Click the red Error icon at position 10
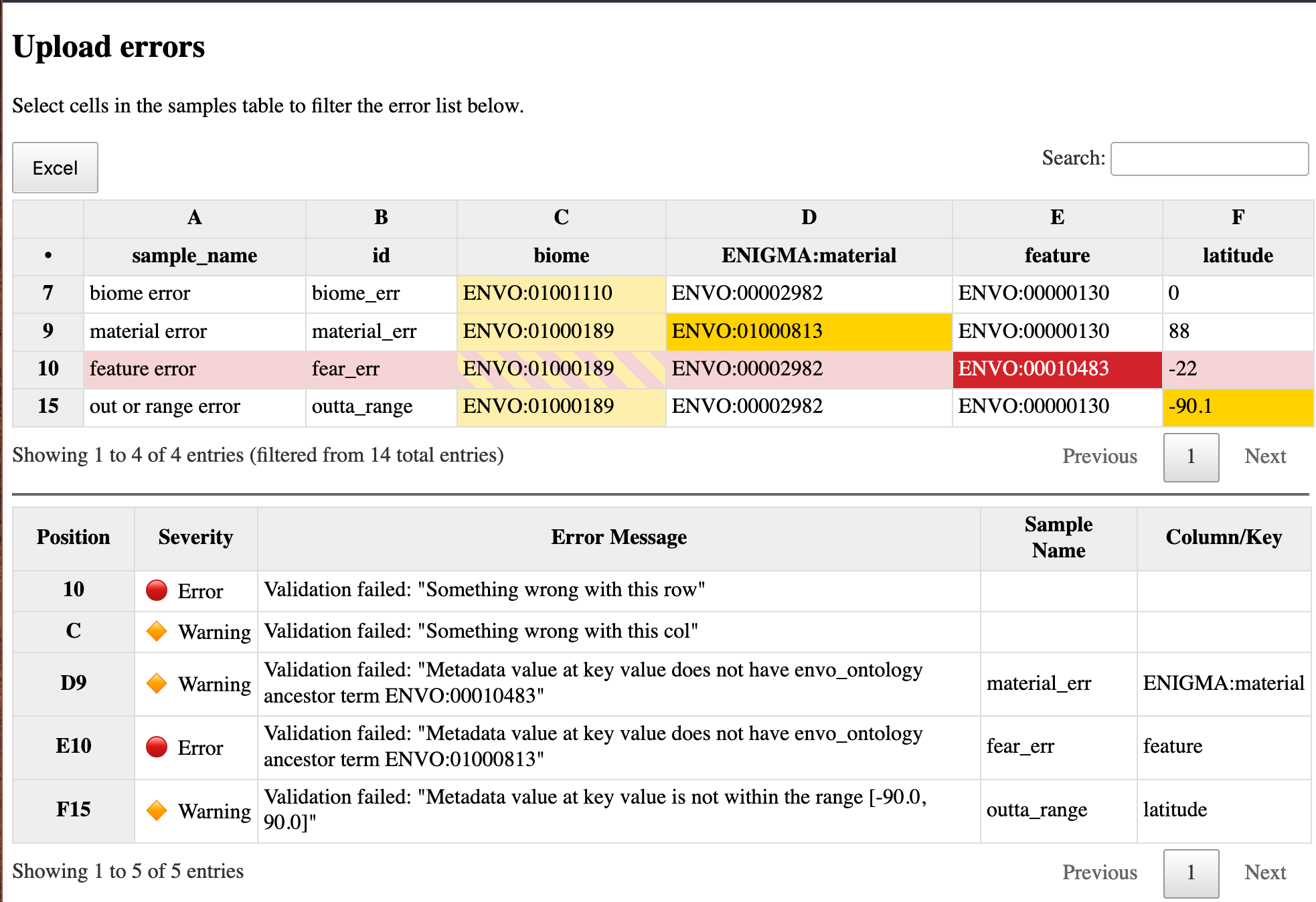The height and width of the screenshot is (902, 1316). 157,590
